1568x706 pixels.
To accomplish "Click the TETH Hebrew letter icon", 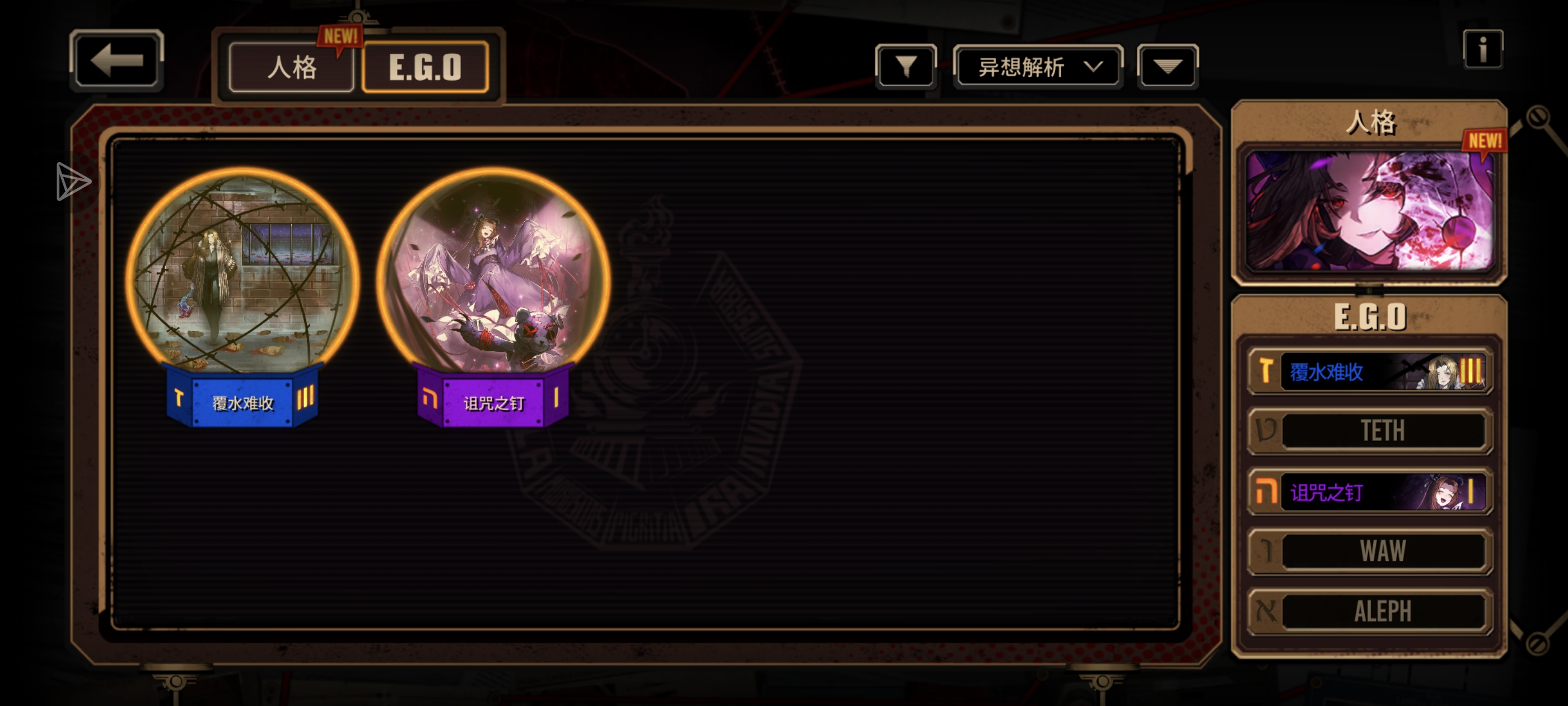I will [x=1266, y=431].
